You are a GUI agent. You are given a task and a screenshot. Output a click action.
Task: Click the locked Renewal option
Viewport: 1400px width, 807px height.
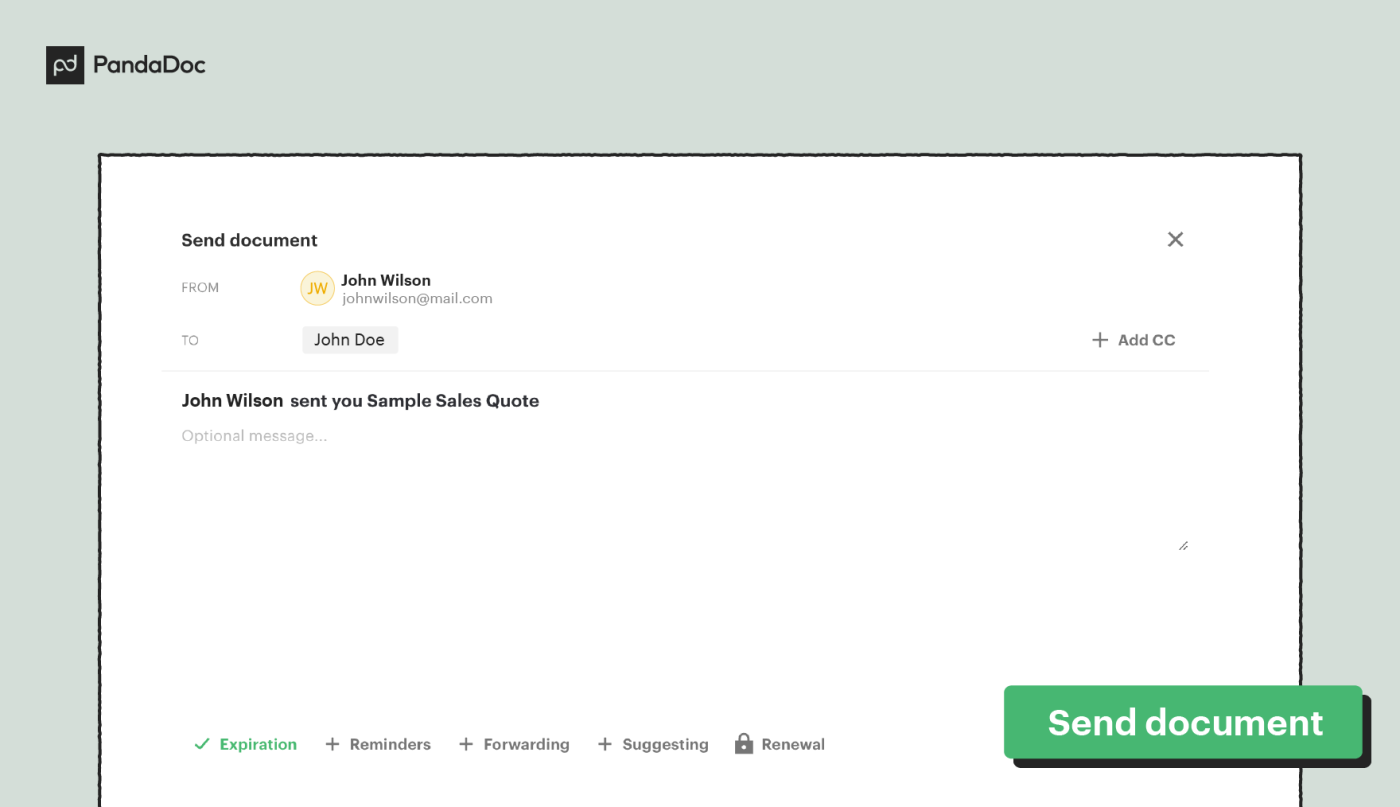780,744
